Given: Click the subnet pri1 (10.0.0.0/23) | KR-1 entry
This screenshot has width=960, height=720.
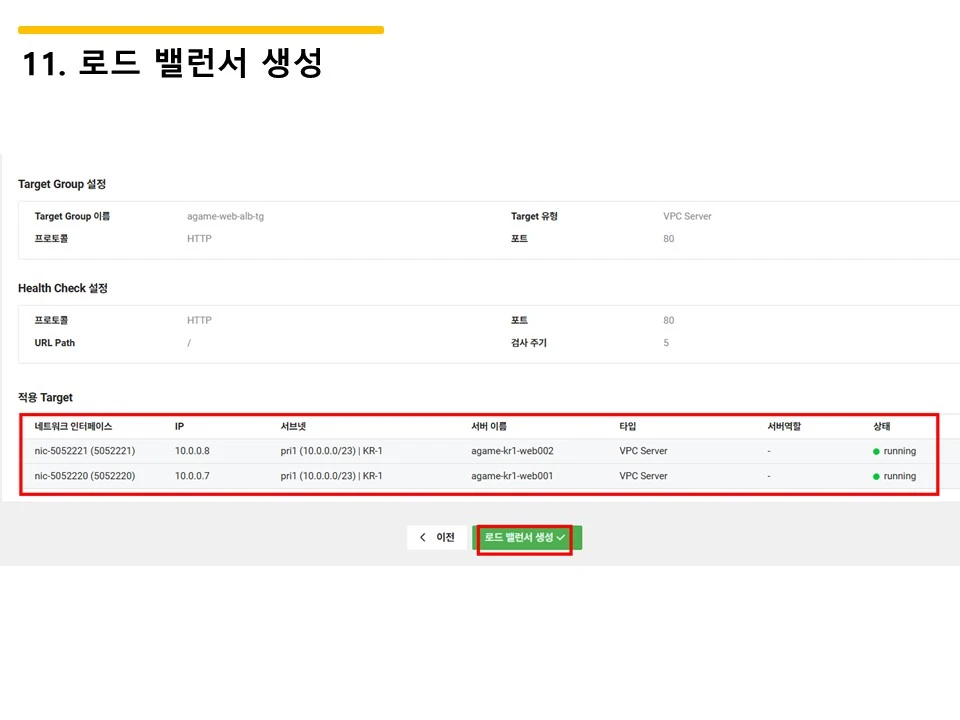Looking at the screenshot, I should click(330, 451).
